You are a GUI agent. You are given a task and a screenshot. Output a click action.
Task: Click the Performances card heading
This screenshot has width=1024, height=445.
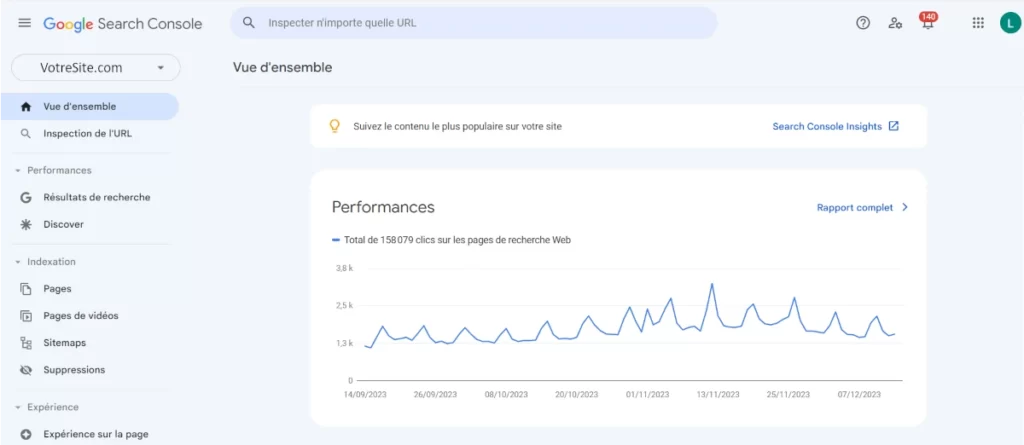pyautogui.click(x=383, y=207)
